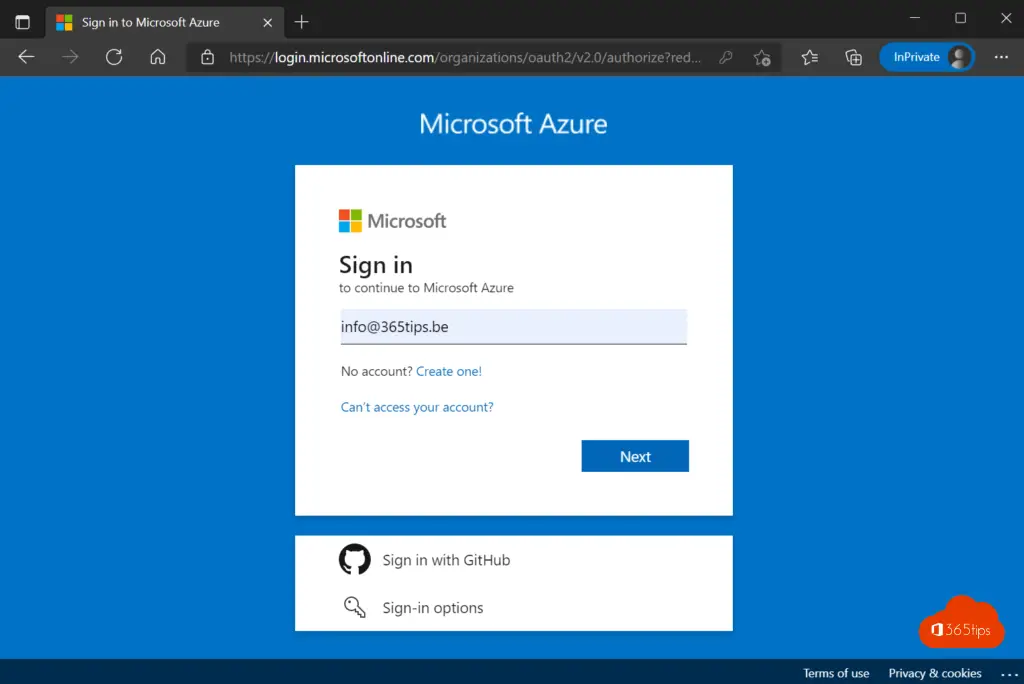Open Can't access your account? link
1024x684 pixels.
point(417,407)
